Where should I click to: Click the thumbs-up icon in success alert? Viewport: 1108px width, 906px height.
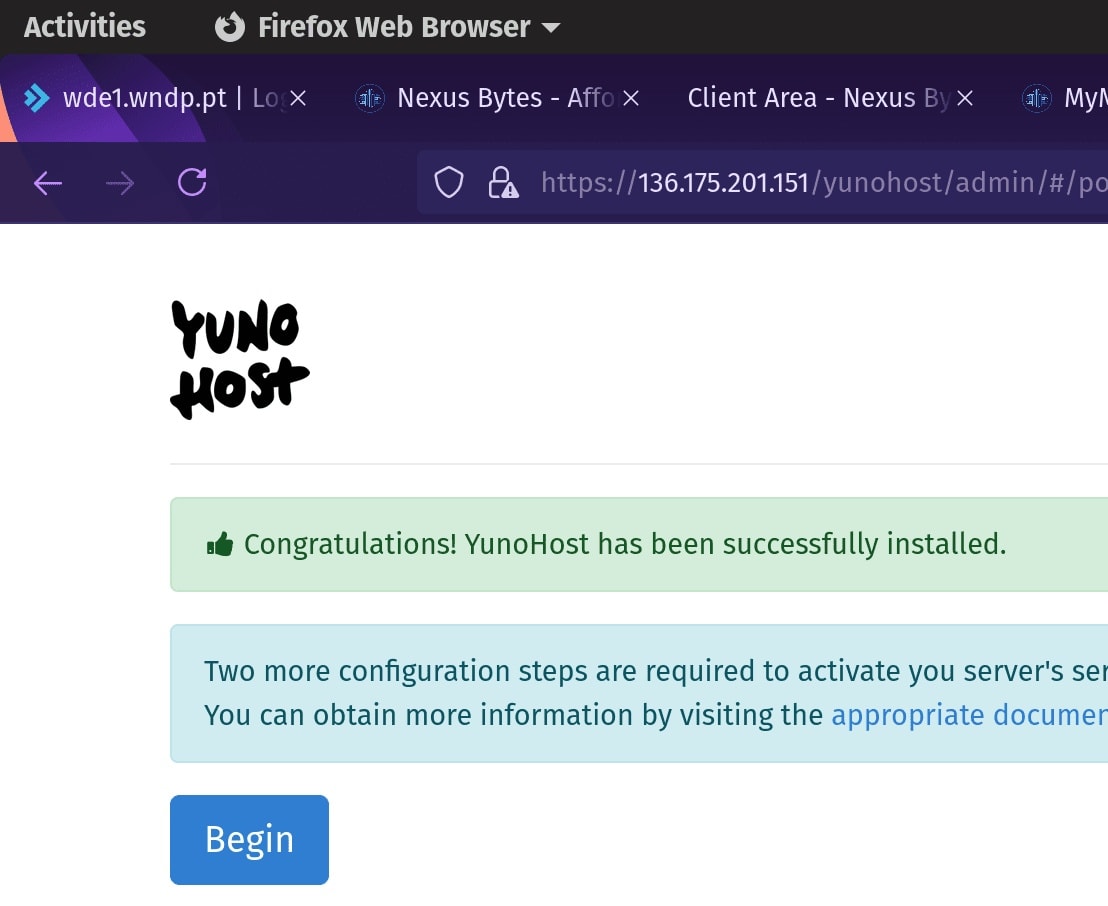220,544
